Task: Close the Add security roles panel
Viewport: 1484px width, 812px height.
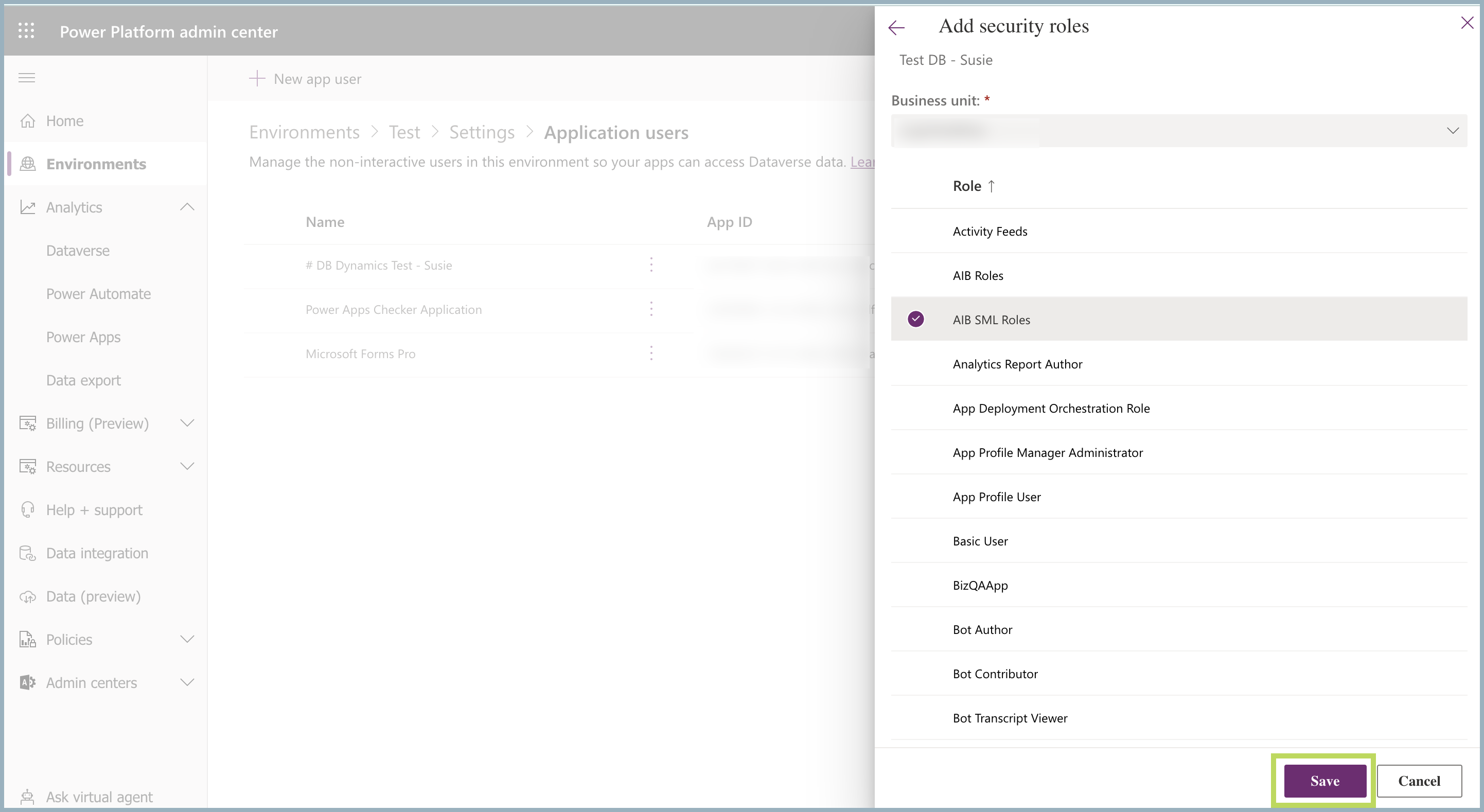Action: coord(1467,23)
